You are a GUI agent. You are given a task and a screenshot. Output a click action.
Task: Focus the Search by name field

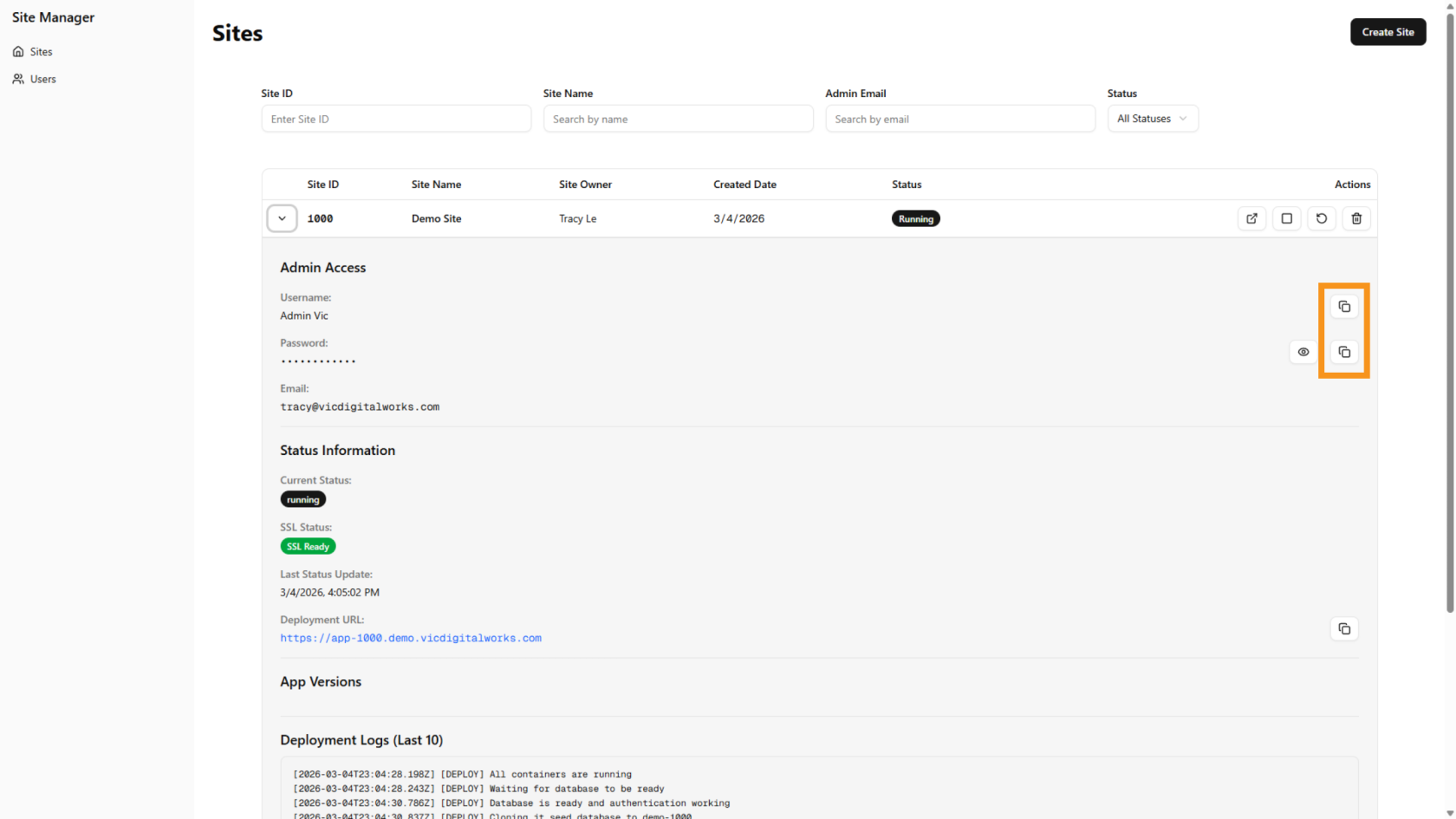coord(678,119)
